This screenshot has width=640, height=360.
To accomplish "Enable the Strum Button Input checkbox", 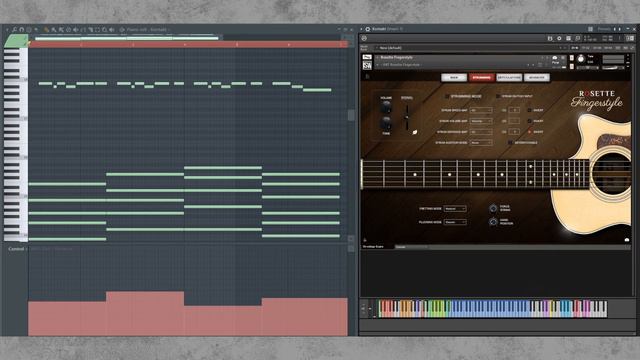I will pos(498,96).
